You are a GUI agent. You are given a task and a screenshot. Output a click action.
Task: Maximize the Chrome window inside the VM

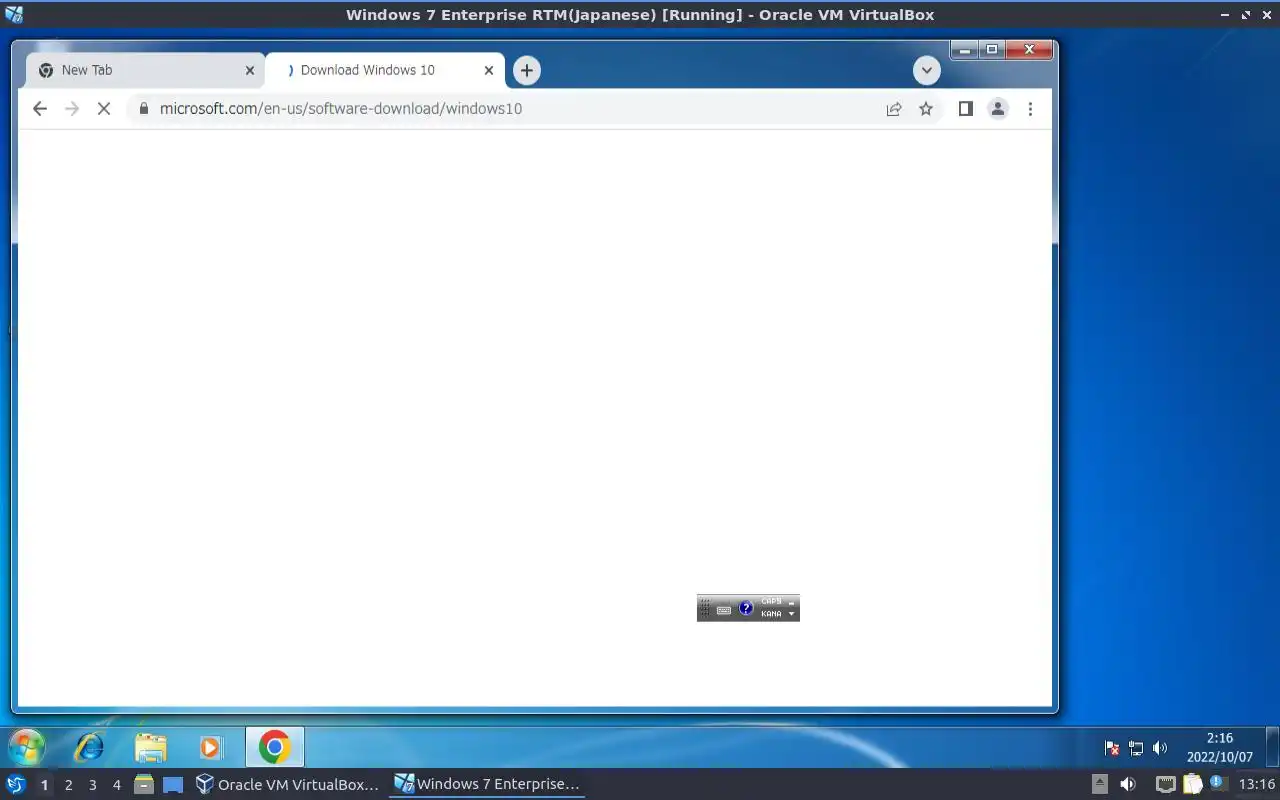click(x=992, y=49)
